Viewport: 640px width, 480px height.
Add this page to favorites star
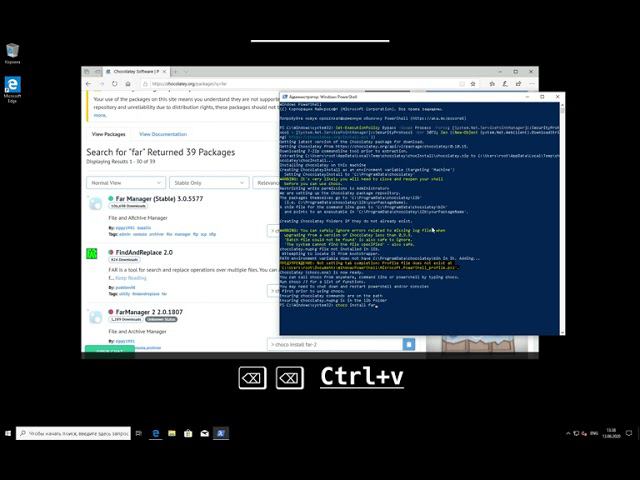tap(473, 84)
